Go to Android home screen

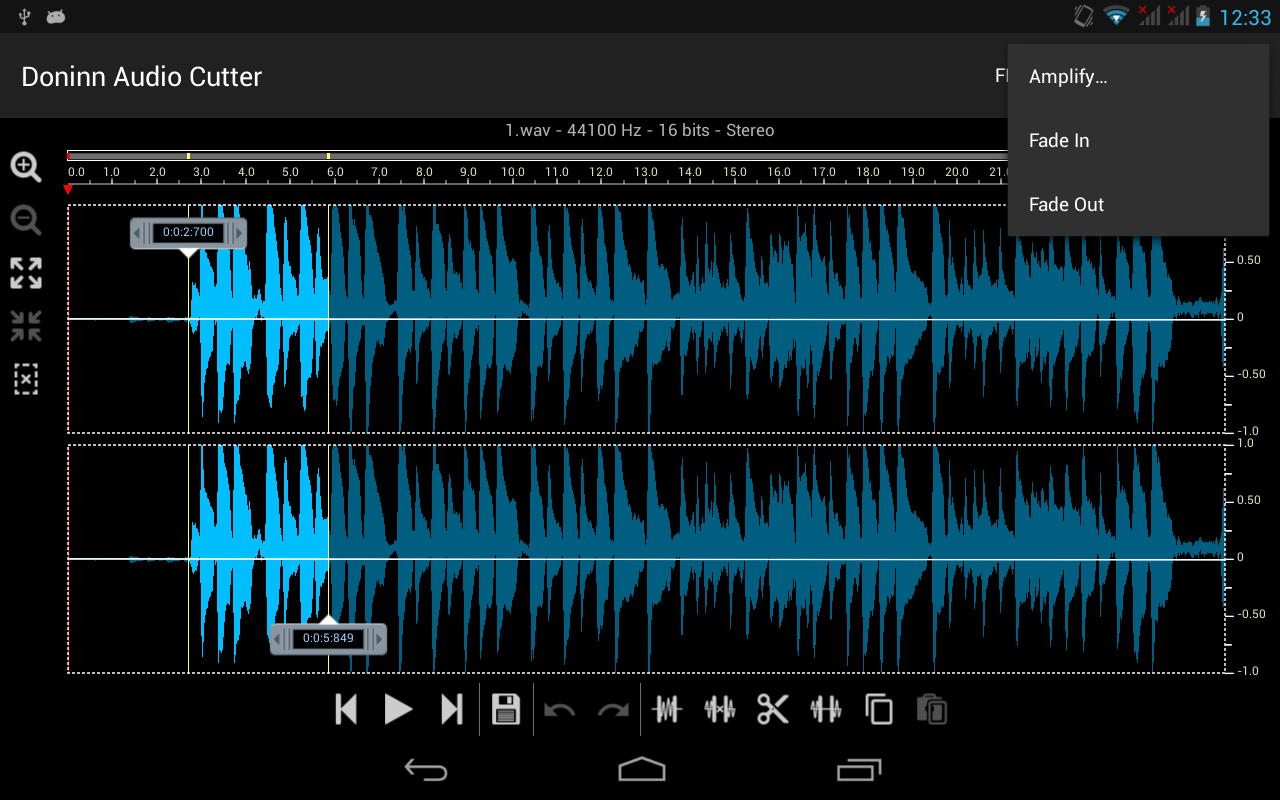(641, 769)
